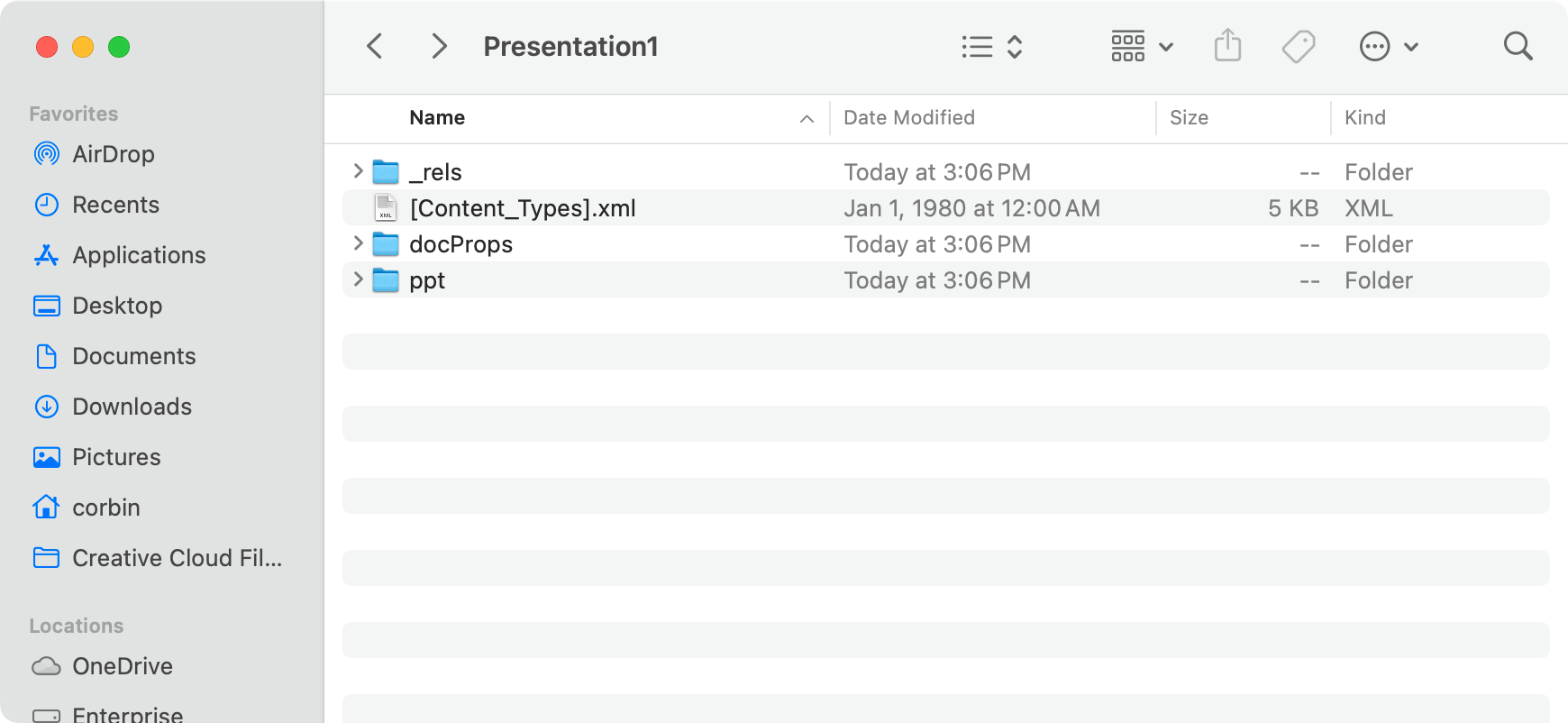Go back with the left chevron button
Image resolution: width=1568 pixels, height=723 pixels.
(375, 46)
